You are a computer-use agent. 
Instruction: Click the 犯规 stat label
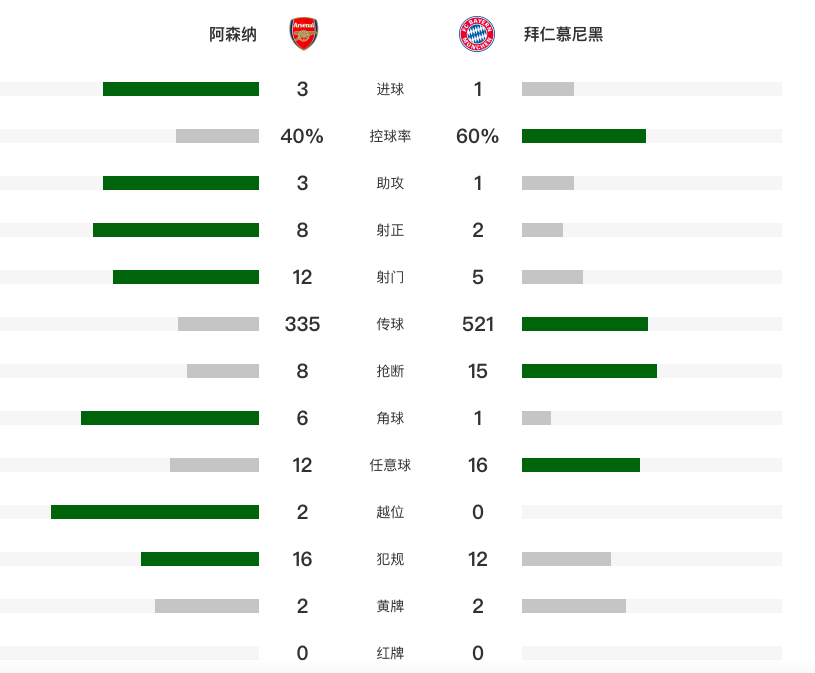point(390,559)
